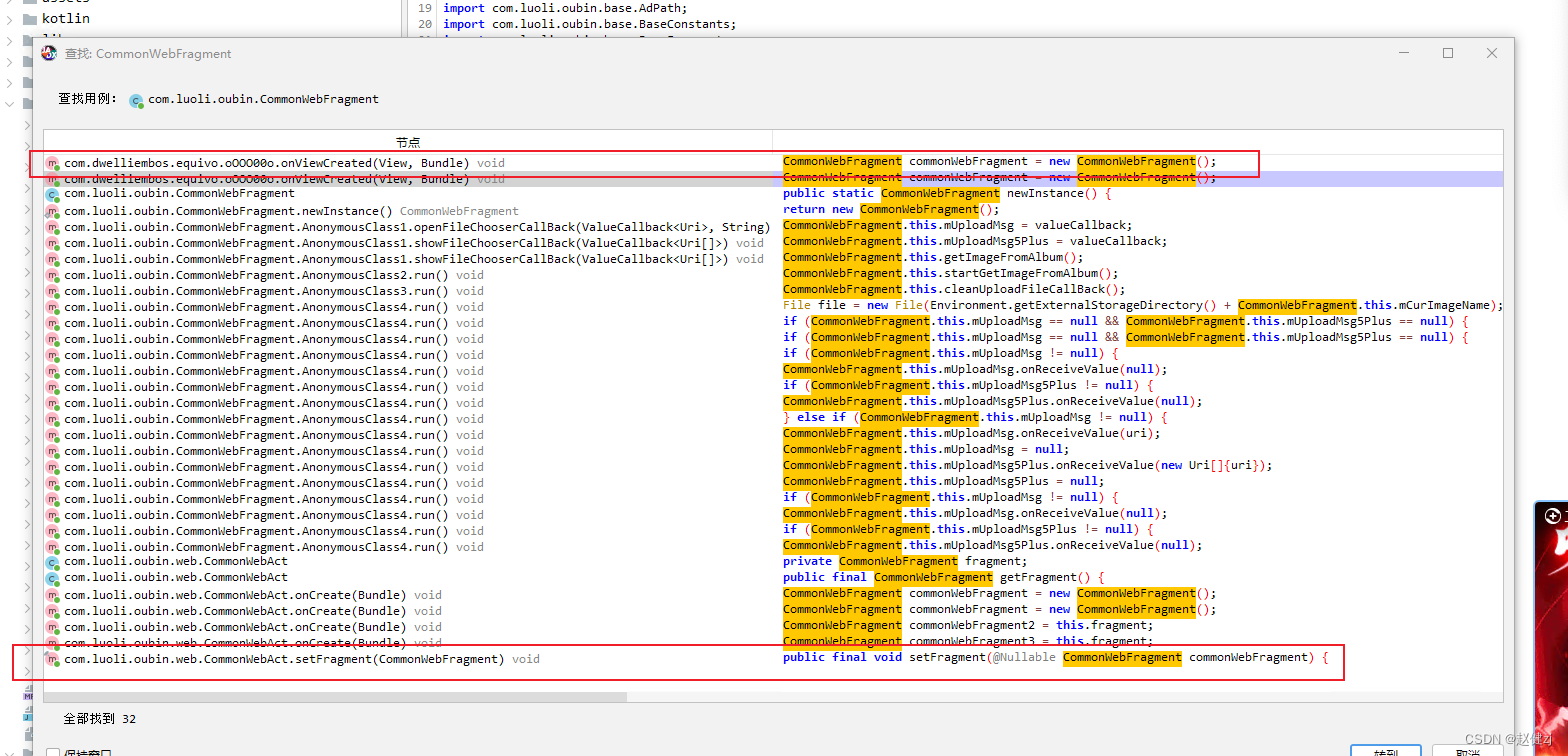The height and width of the screenshot is (756, 1568).
Task: Click import line 'com.luoli.oubin.base.AdPath' in background editor
Action: click(x=565, y=8)
